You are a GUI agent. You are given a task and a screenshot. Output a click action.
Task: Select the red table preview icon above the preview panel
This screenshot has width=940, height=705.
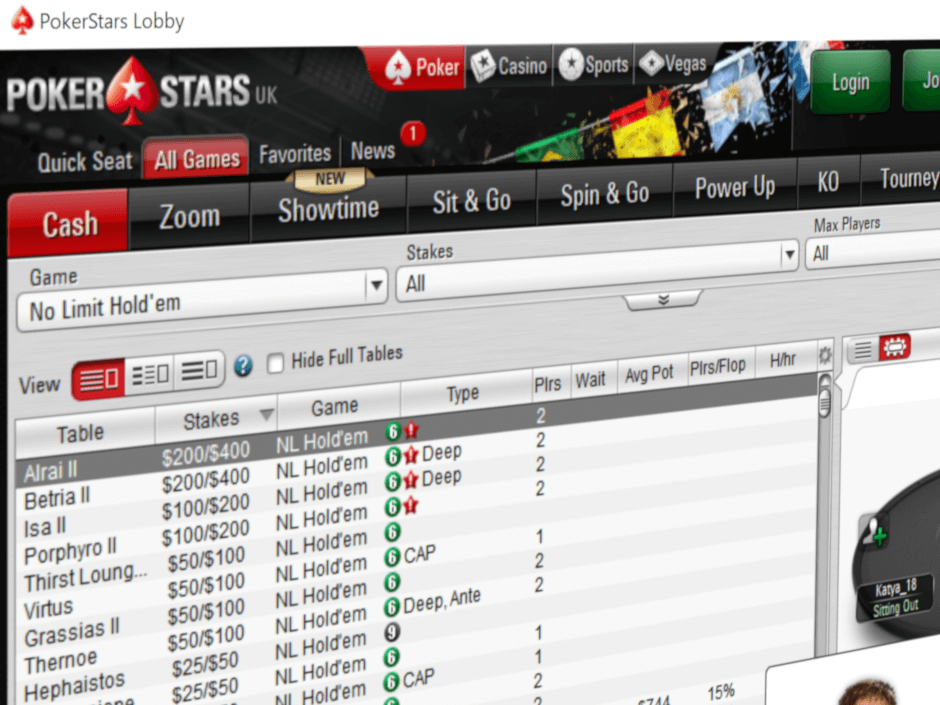[x=894, y=348]
